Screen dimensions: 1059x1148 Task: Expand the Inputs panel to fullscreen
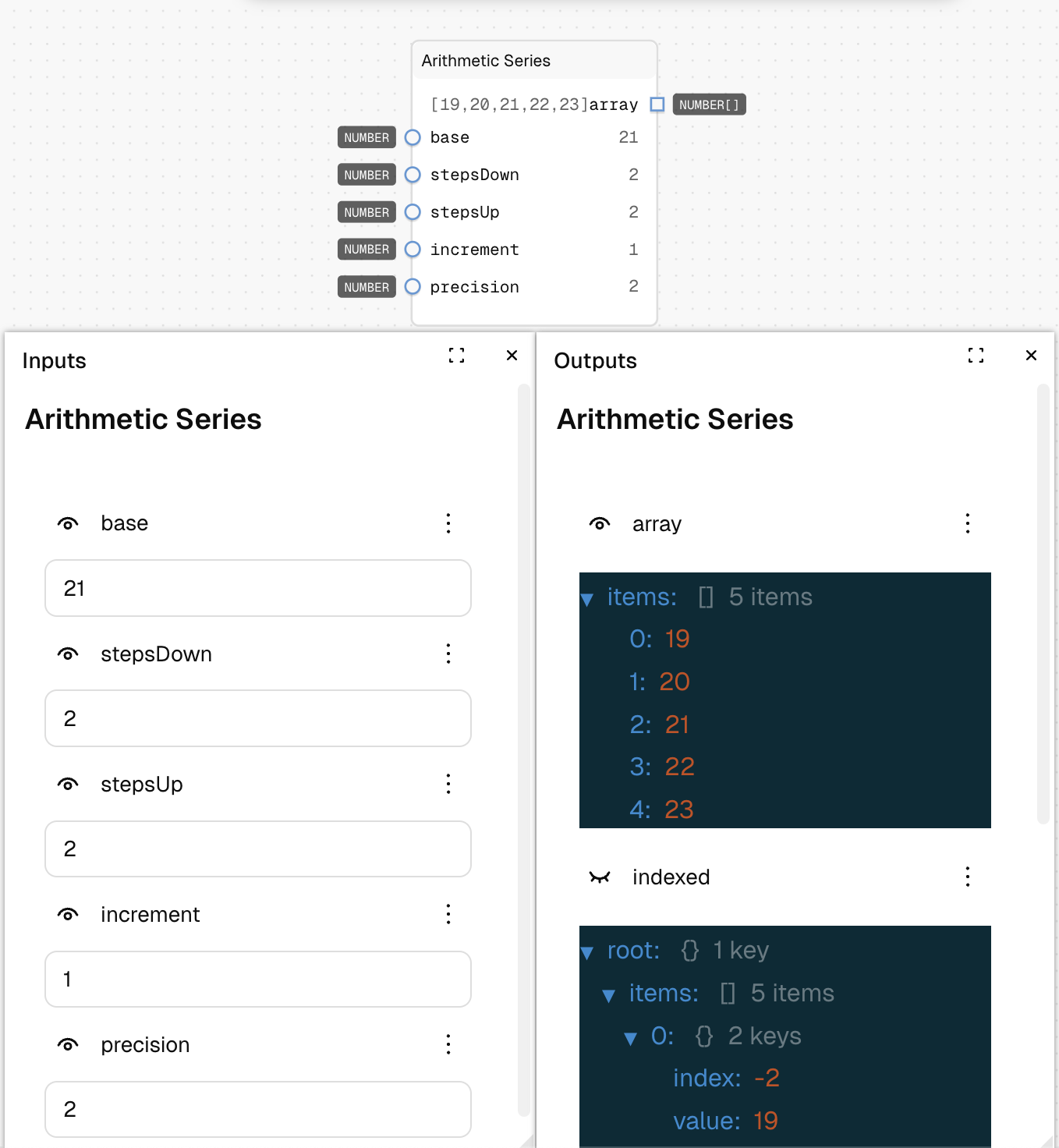tap(457, 356)
